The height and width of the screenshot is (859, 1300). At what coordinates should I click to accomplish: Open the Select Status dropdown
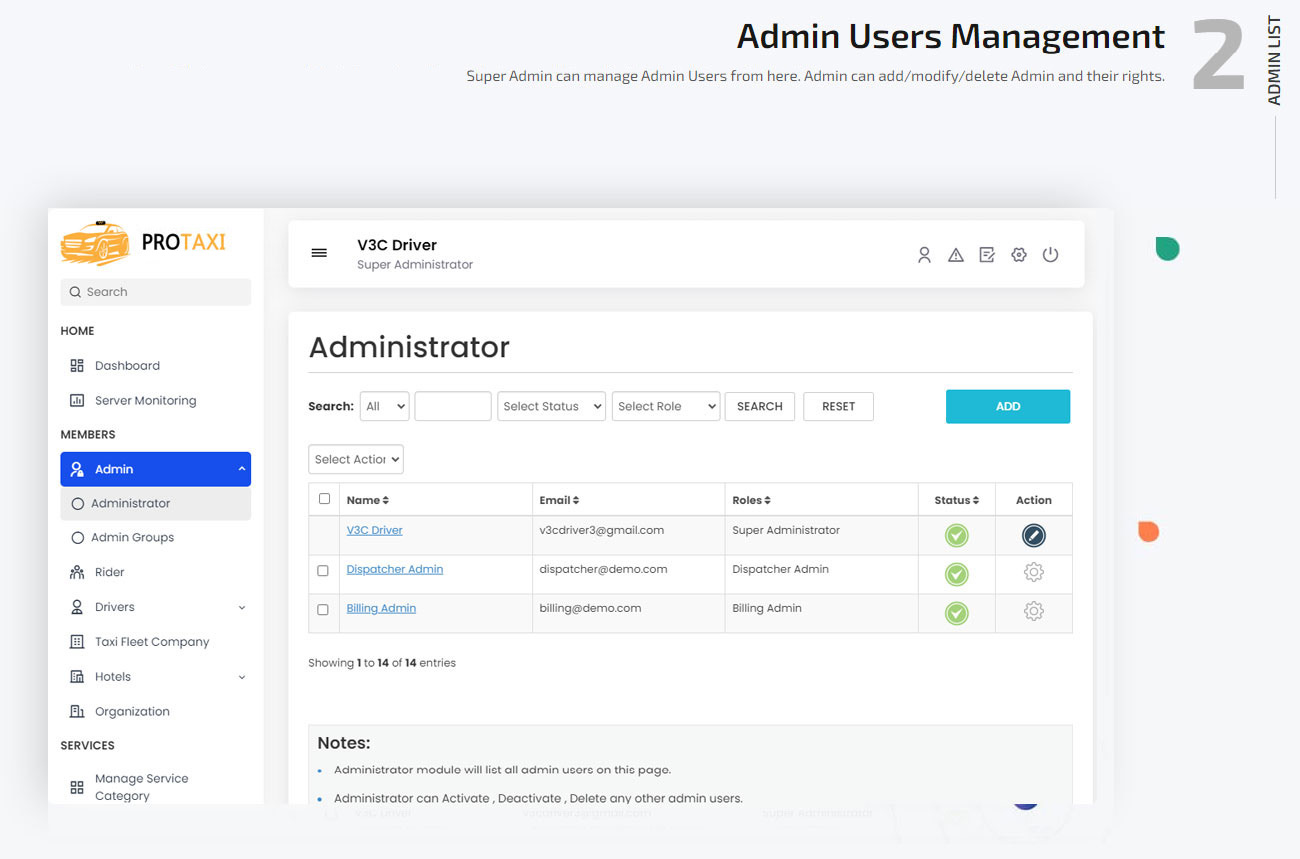click(551, 406)
